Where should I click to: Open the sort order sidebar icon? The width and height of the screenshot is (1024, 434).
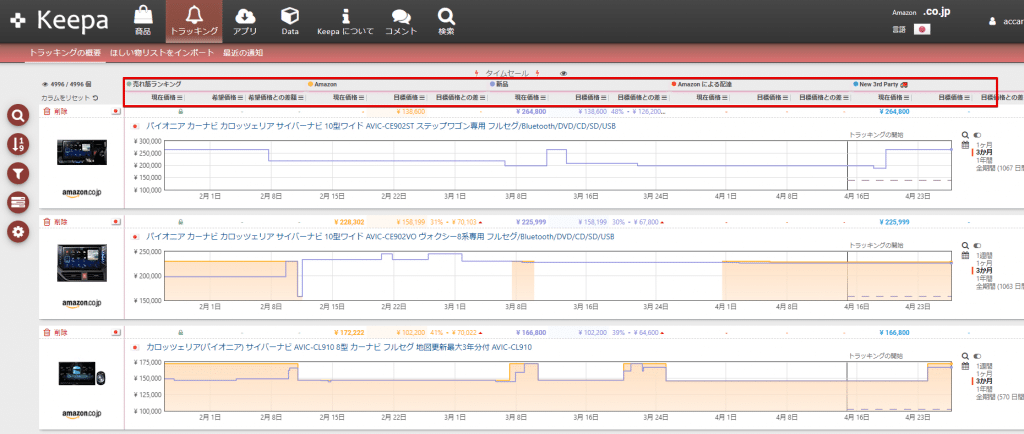point(18,145)
